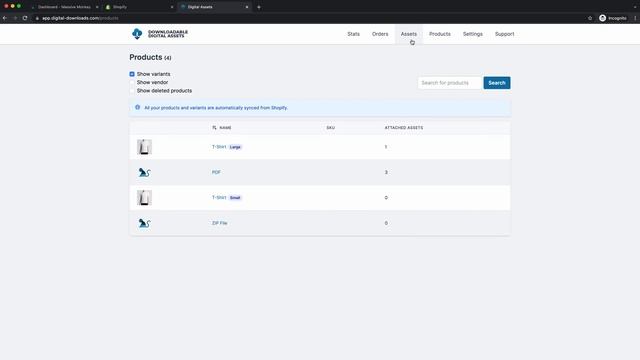Click the info icon in the sync notice

pos(138,107)
